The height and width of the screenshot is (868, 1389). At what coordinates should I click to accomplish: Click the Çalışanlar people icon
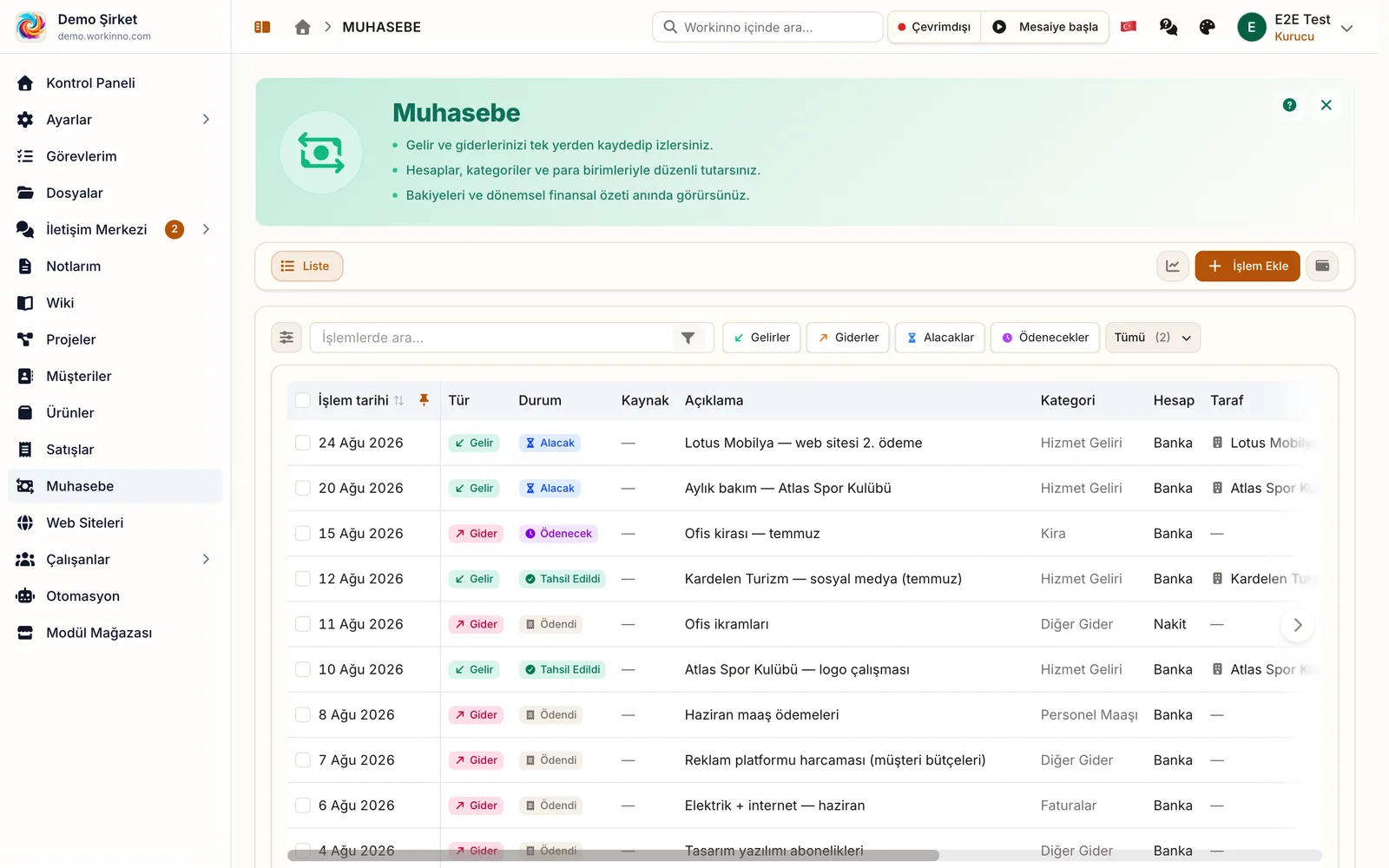[x=25, y=560]
